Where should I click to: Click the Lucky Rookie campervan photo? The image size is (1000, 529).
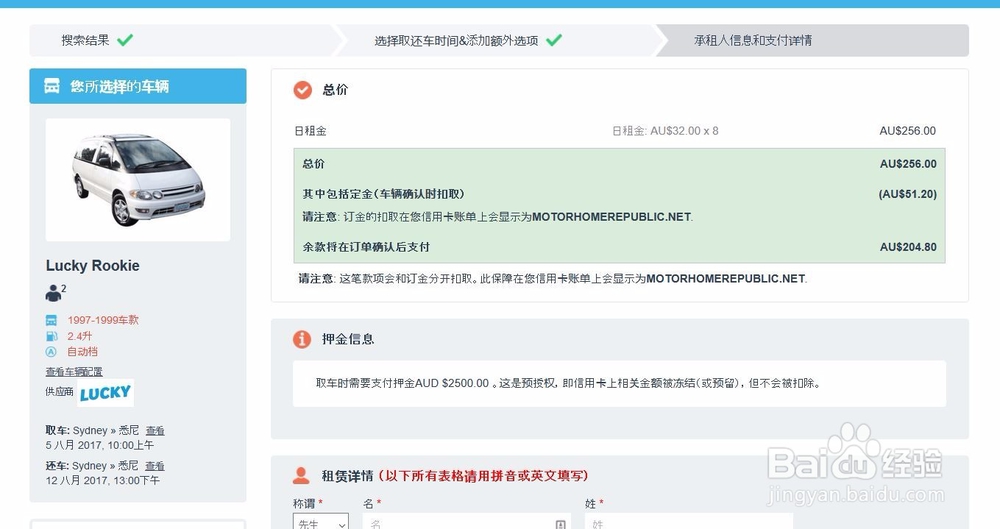coord(138,180)
